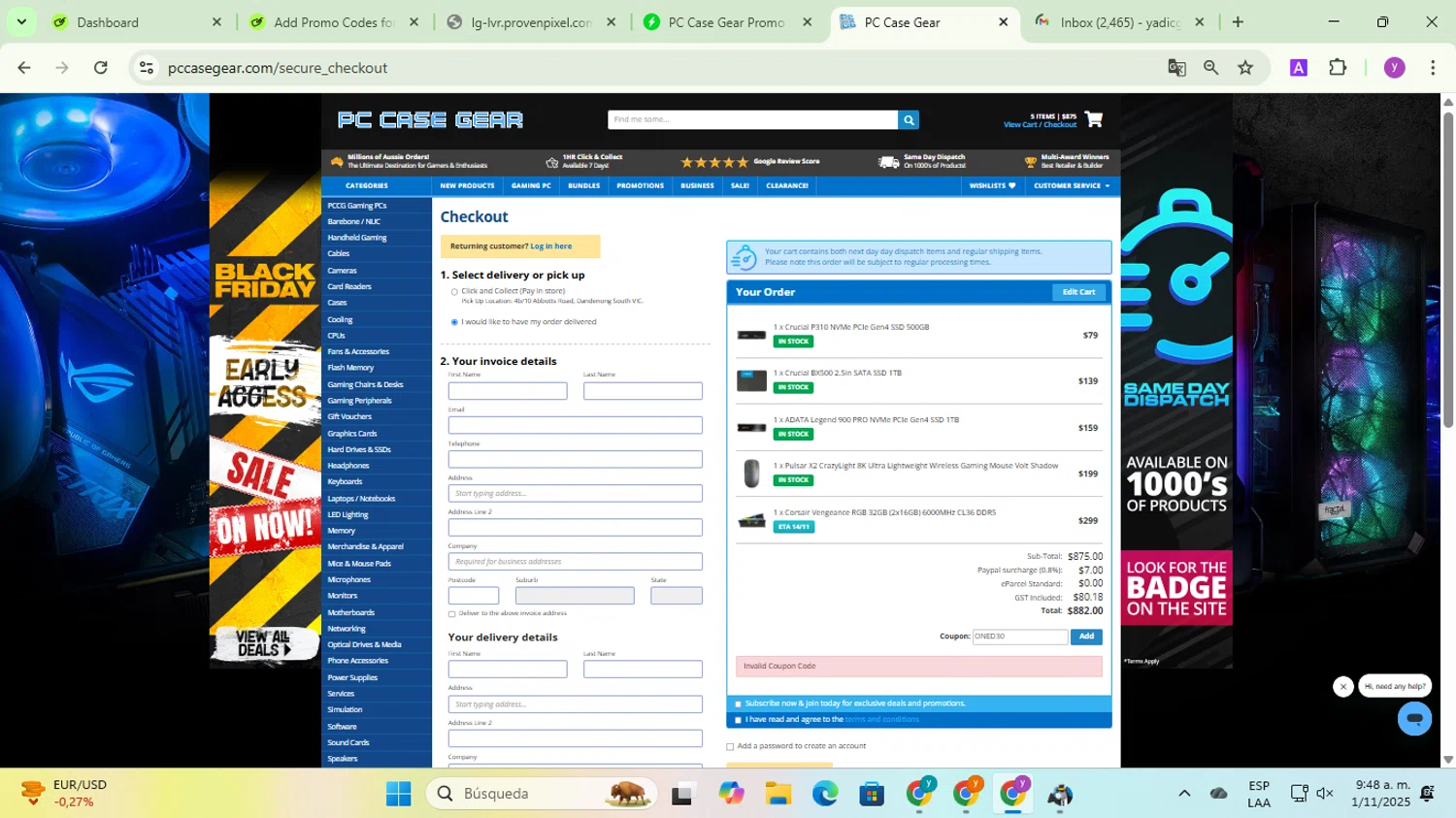
Task: Dismiss the 'Hi, need any help?' popup
Action: coord(1343,686)
